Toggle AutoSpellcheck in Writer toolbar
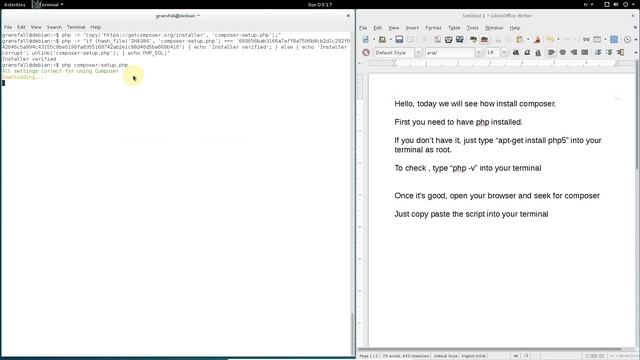 point(484,40)
